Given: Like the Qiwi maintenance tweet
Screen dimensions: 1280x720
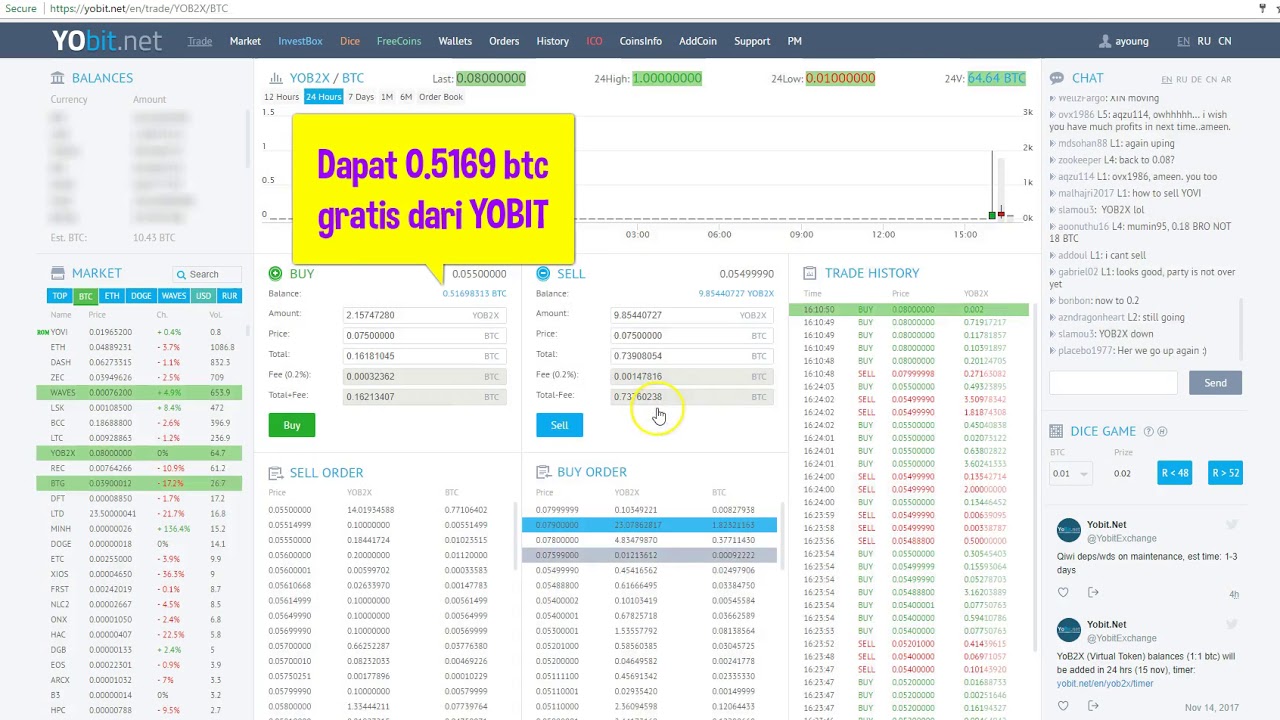Looking at the screenshot, I should 1063,593.
